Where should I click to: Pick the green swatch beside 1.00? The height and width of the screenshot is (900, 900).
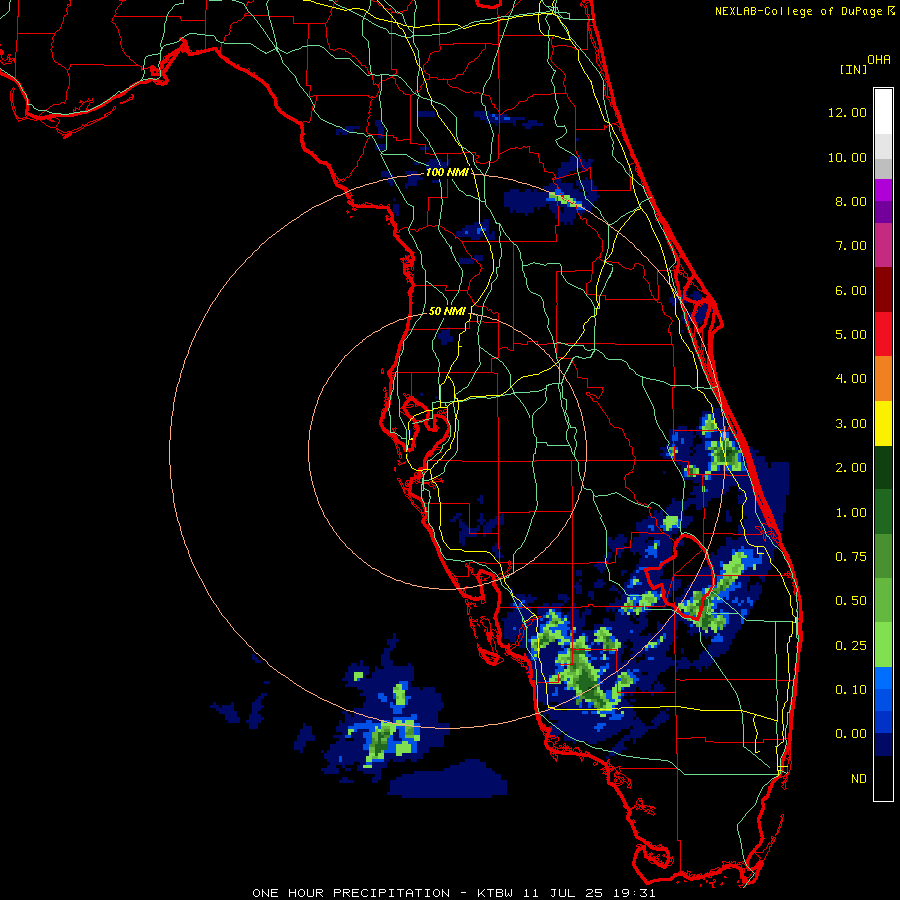point(883,512)
